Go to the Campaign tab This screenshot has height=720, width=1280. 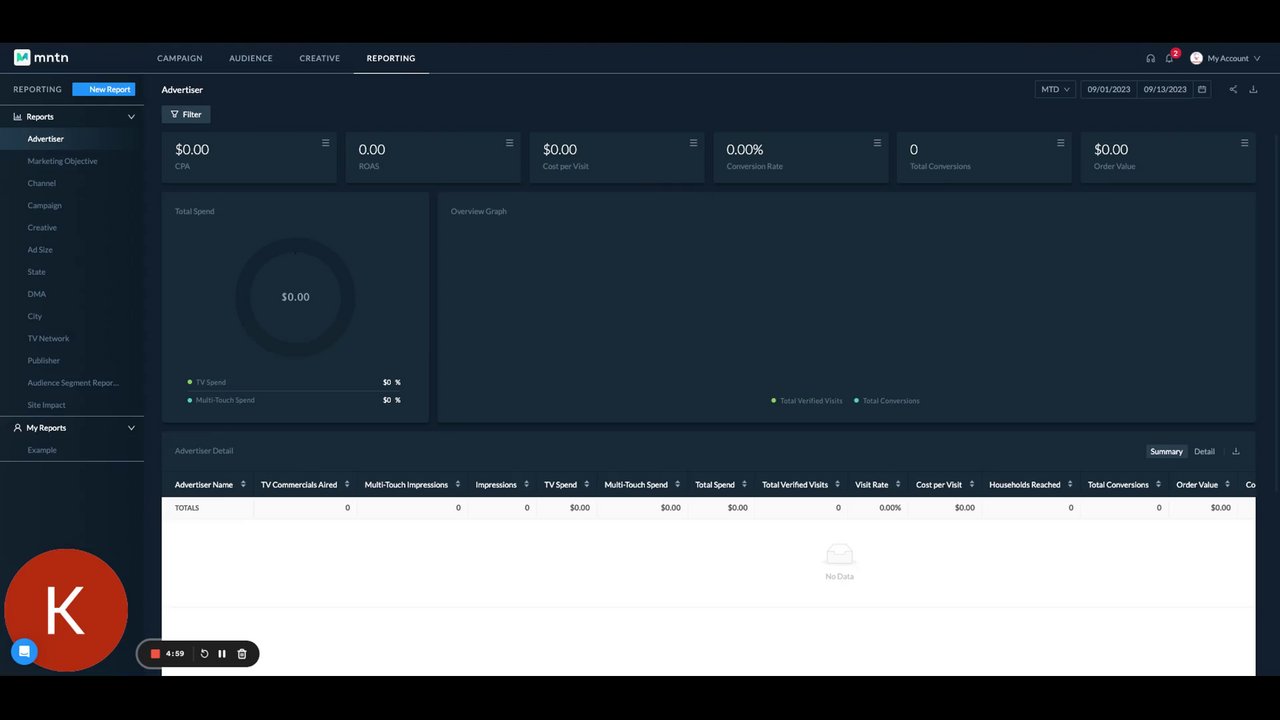point(180,58)
